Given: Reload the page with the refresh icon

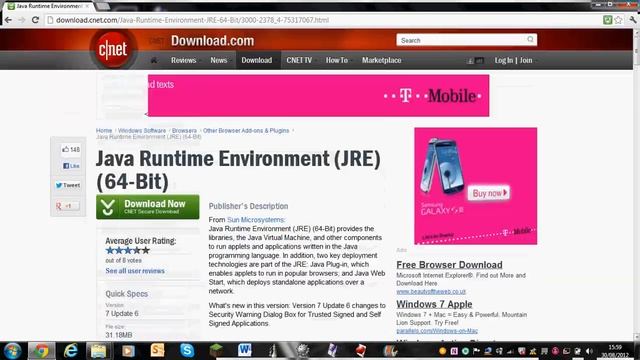Looking at the screenshot, I should tap(36, 20).
